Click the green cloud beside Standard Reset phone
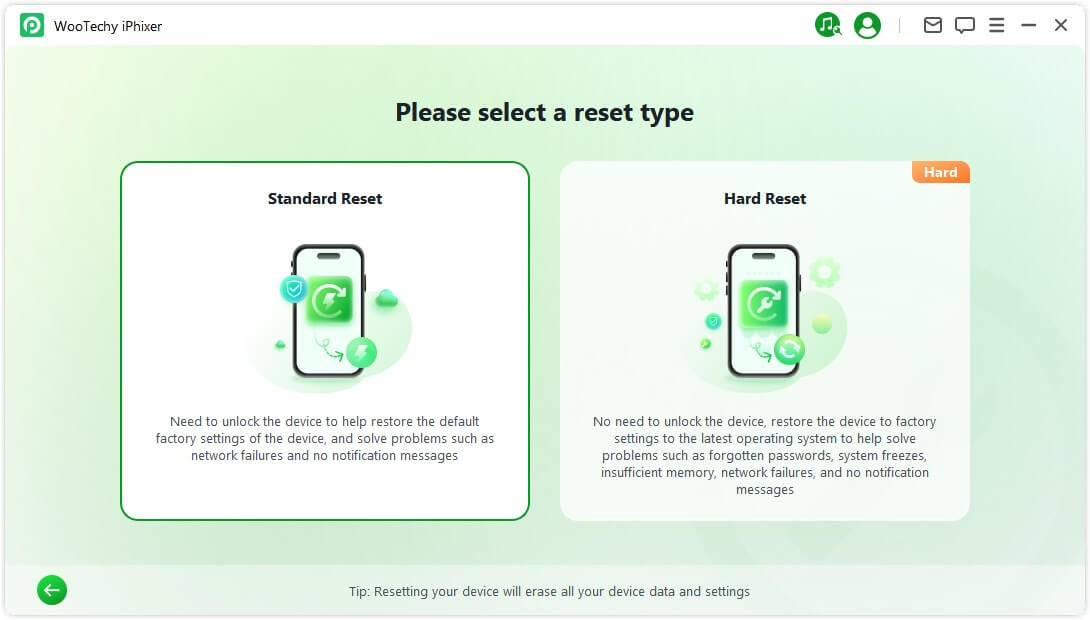This screenshot has height=620, width=1090. 386,298
